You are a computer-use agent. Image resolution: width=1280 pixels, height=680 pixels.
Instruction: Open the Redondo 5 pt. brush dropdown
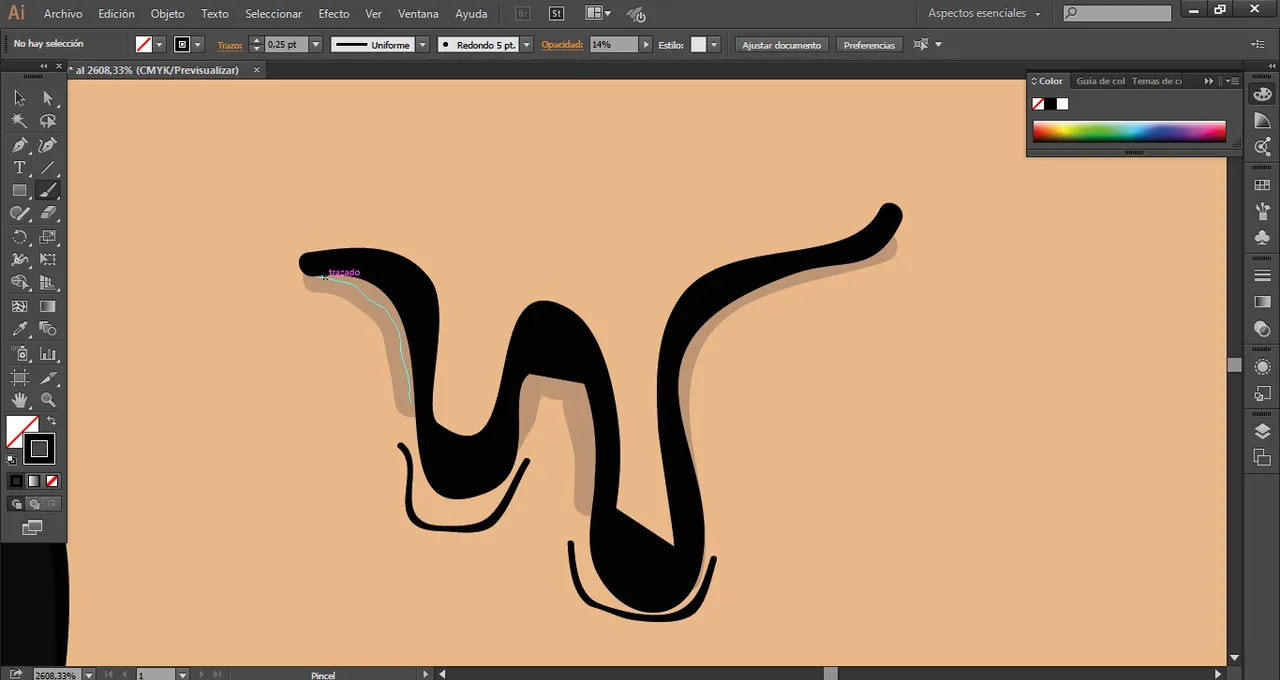tap(526, 44)
